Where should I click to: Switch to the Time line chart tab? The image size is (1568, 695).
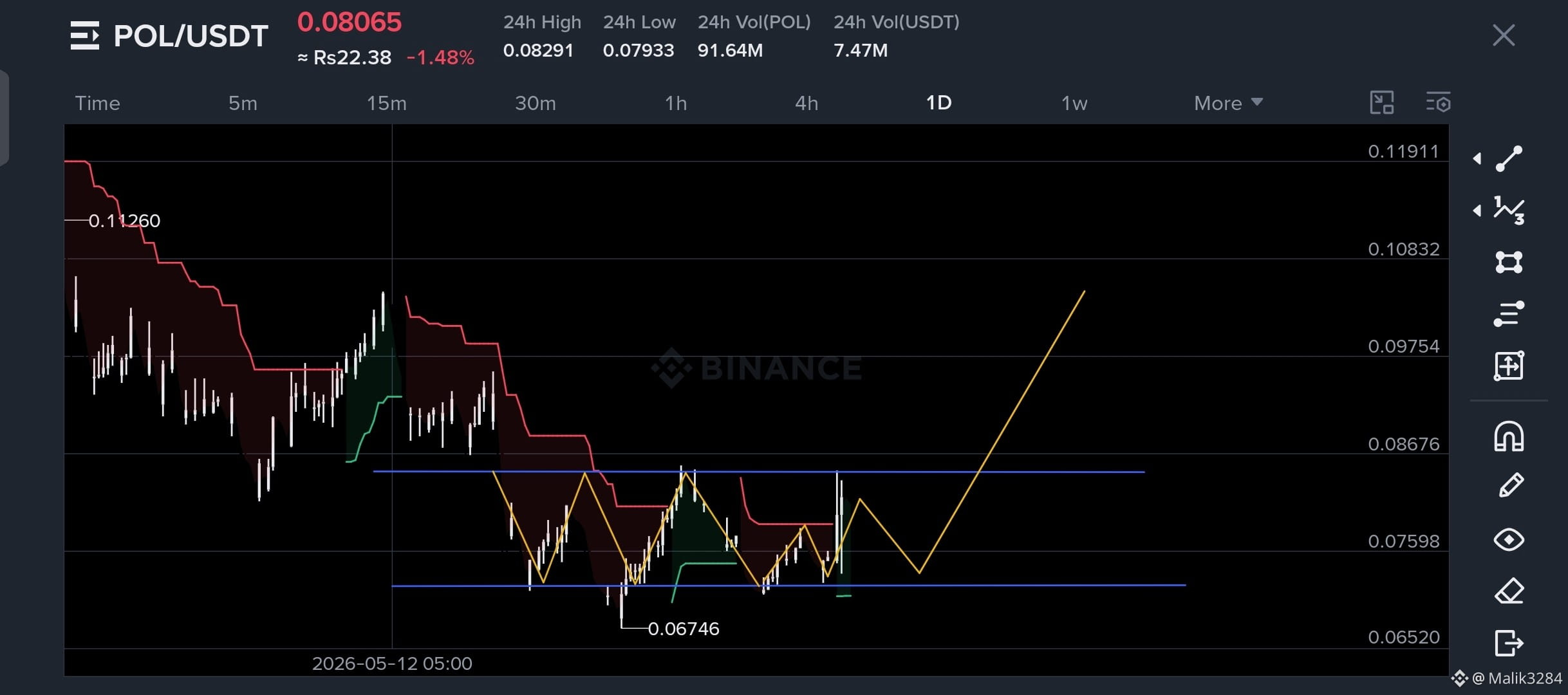tap(98, 103)
